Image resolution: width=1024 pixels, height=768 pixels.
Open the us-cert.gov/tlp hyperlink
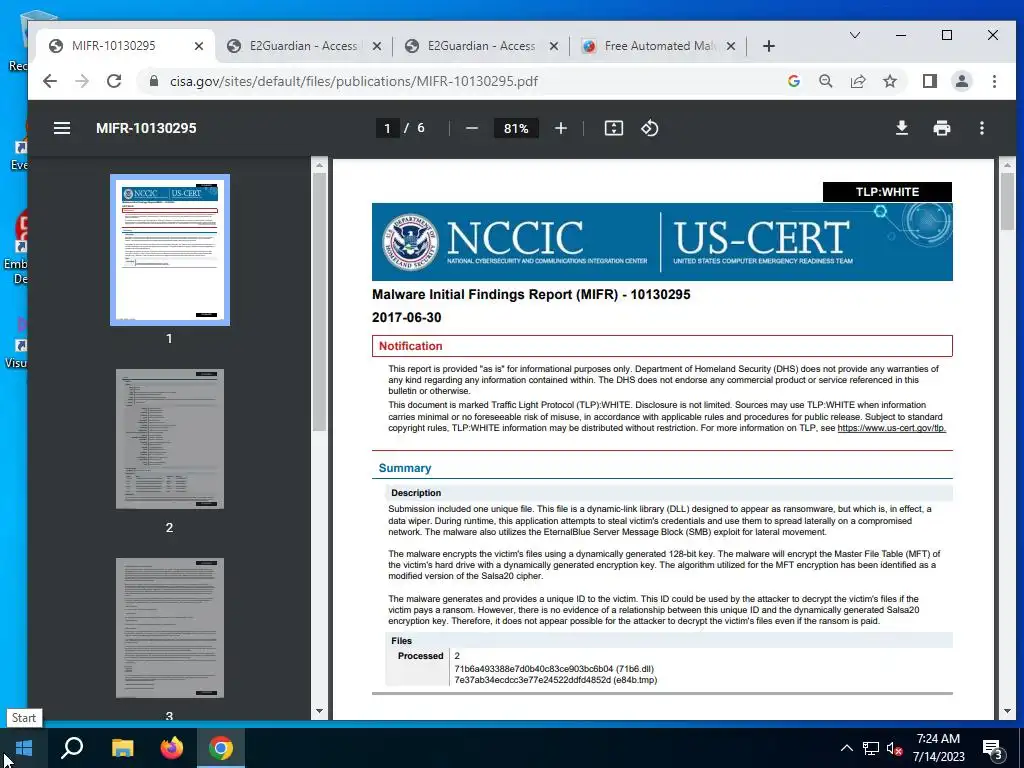[x=891, y=428]
